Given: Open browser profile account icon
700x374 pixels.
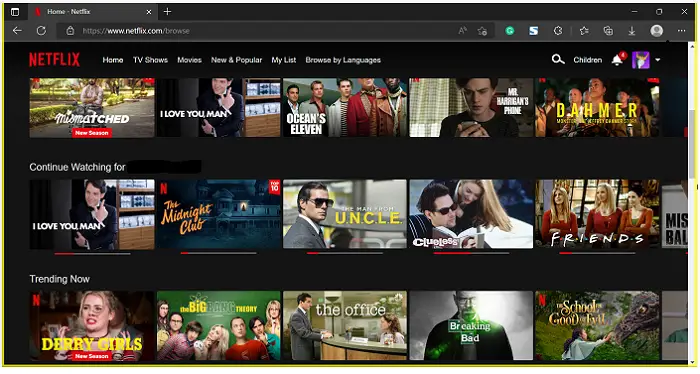Looking at the screenshot, I should 657,31.
